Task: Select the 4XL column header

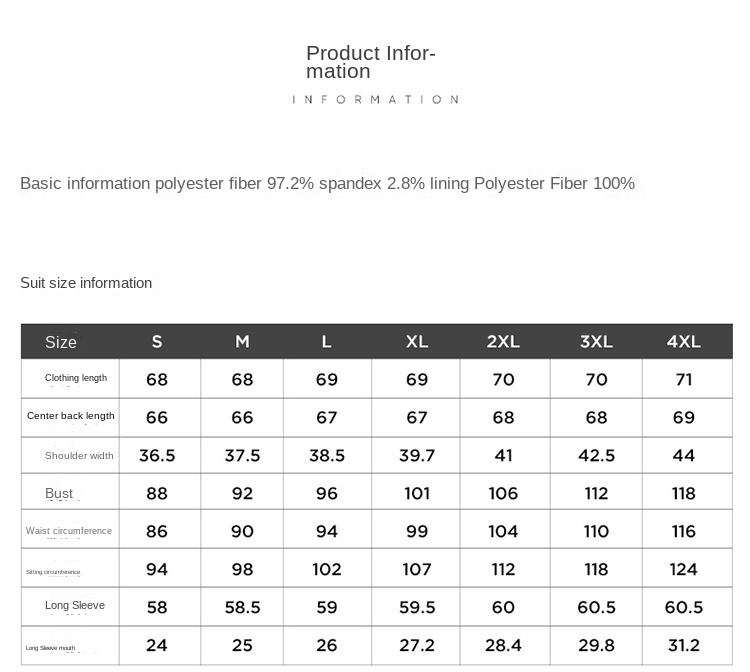Action: click(x=684, y=342)
